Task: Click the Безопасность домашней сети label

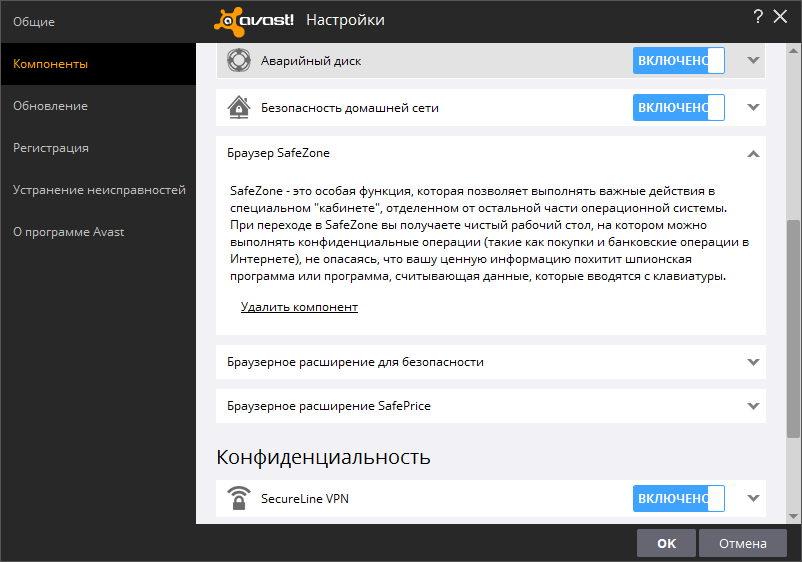Action: (350, 108)
